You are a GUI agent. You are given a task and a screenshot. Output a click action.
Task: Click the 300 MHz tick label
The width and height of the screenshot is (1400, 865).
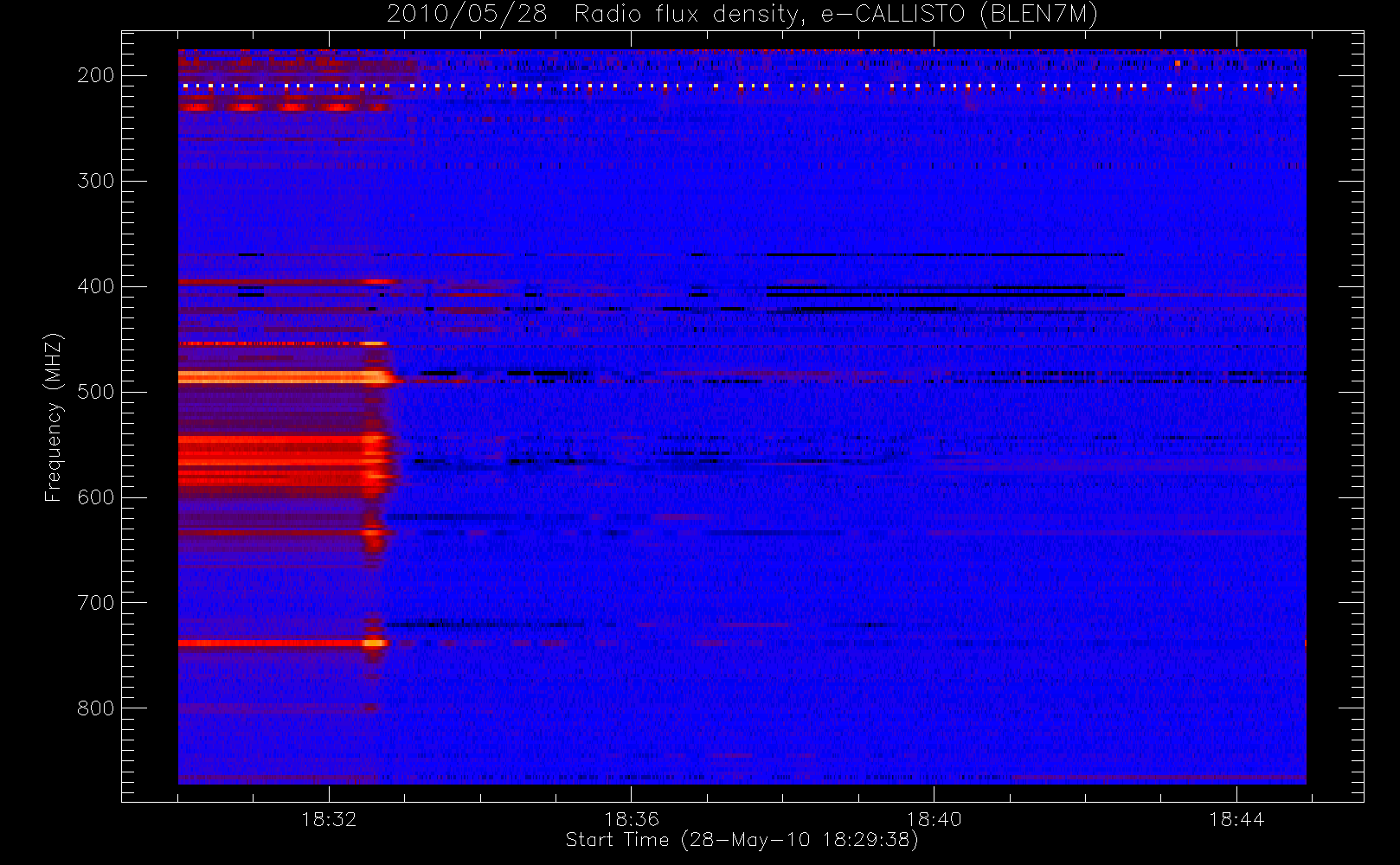95,181
